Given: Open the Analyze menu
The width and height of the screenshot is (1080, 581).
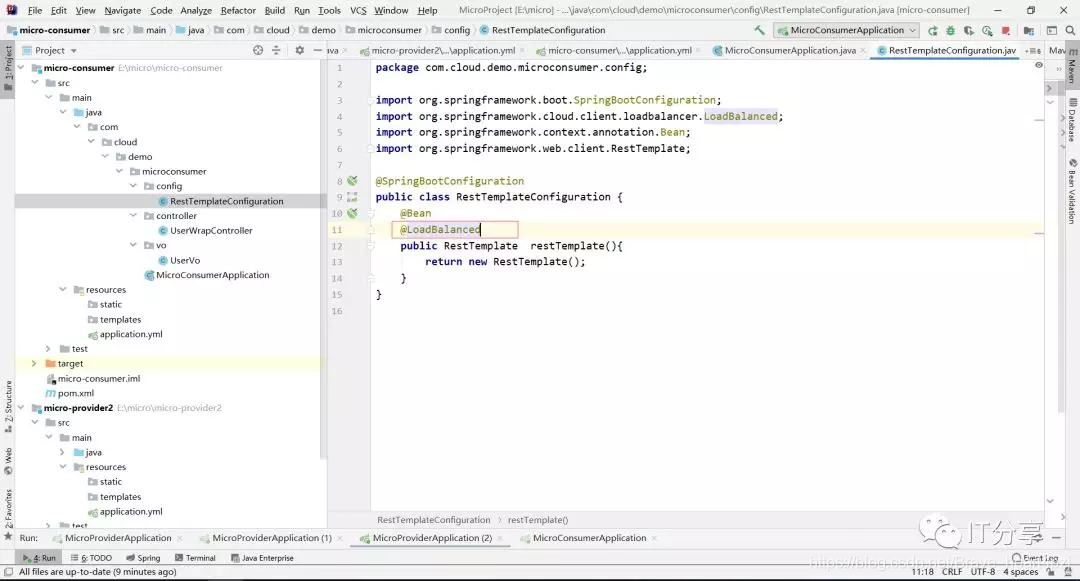Looking at the screenshot, I should point(196,10).
